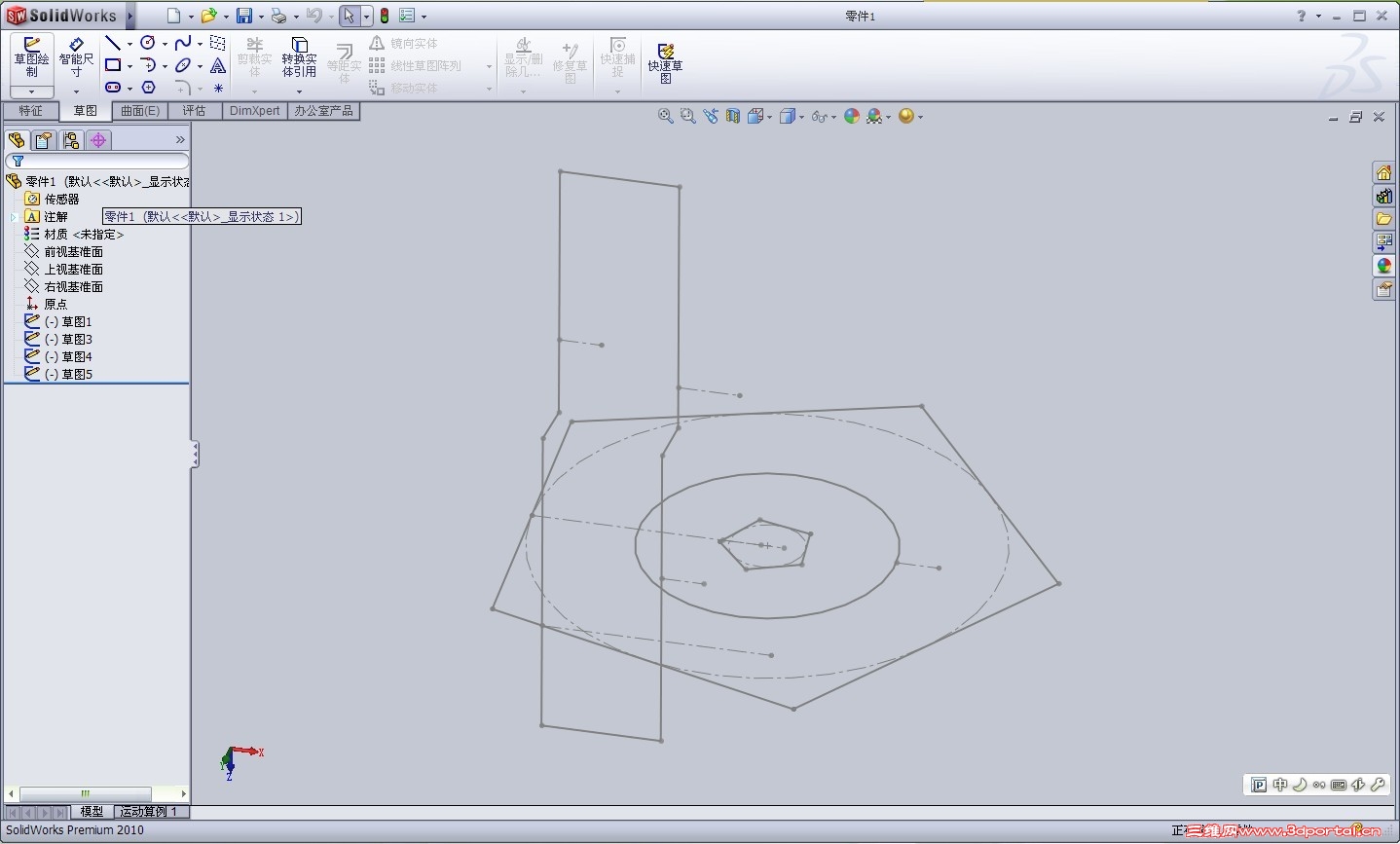
Task: Switch to ConfigurationManager panel tab
Action: pos(70,140)
